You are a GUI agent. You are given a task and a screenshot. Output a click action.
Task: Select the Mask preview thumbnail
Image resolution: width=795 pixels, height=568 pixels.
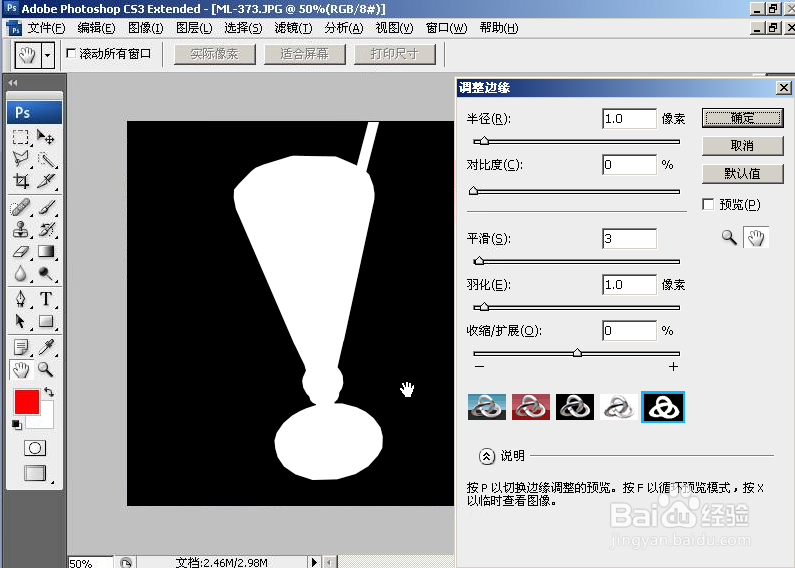[x=663, y=407]
